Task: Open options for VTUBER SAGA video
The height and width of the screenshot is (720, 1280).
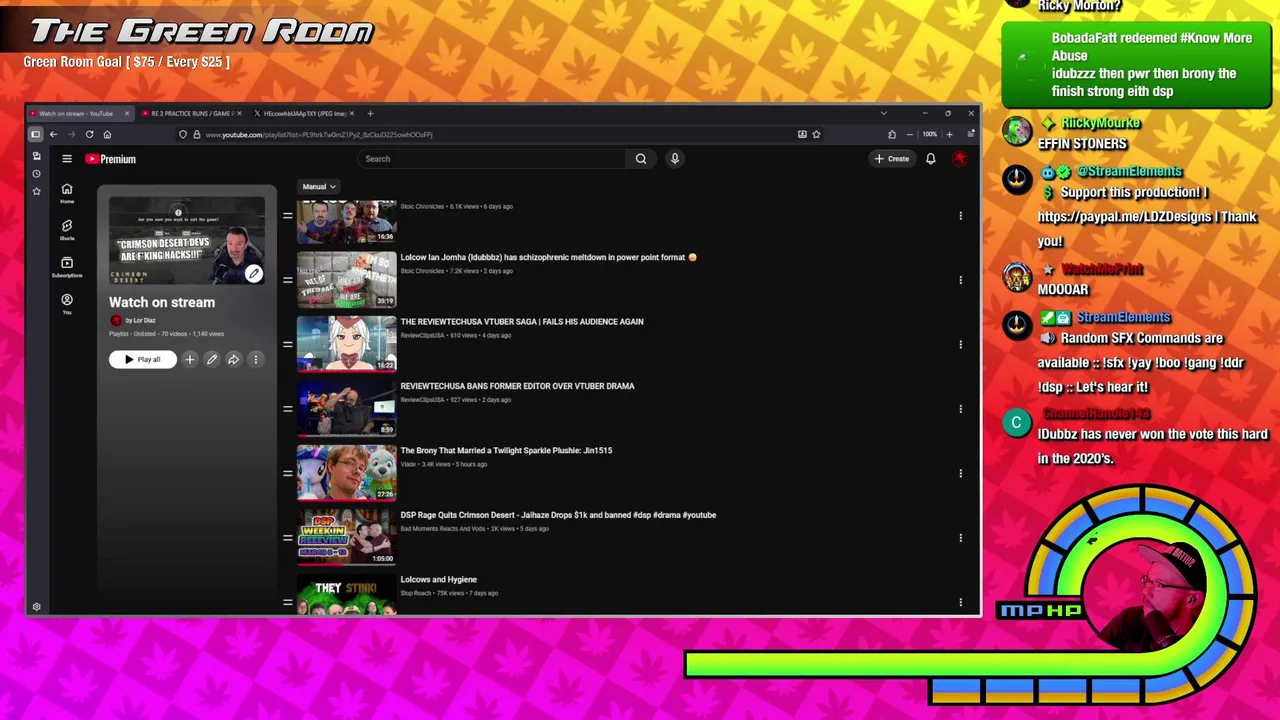Action: click(960, 344)
